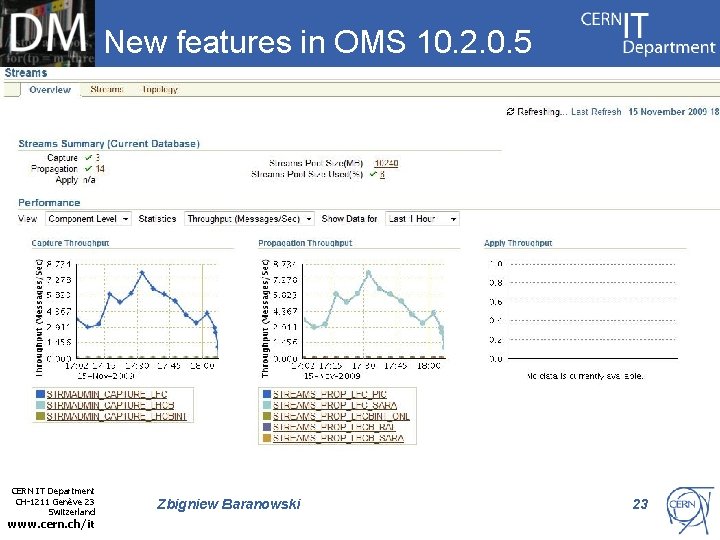The image size is (720, 540).
Task: Click the Apply 'n/a' value
Action: click(x=89, y=180)
